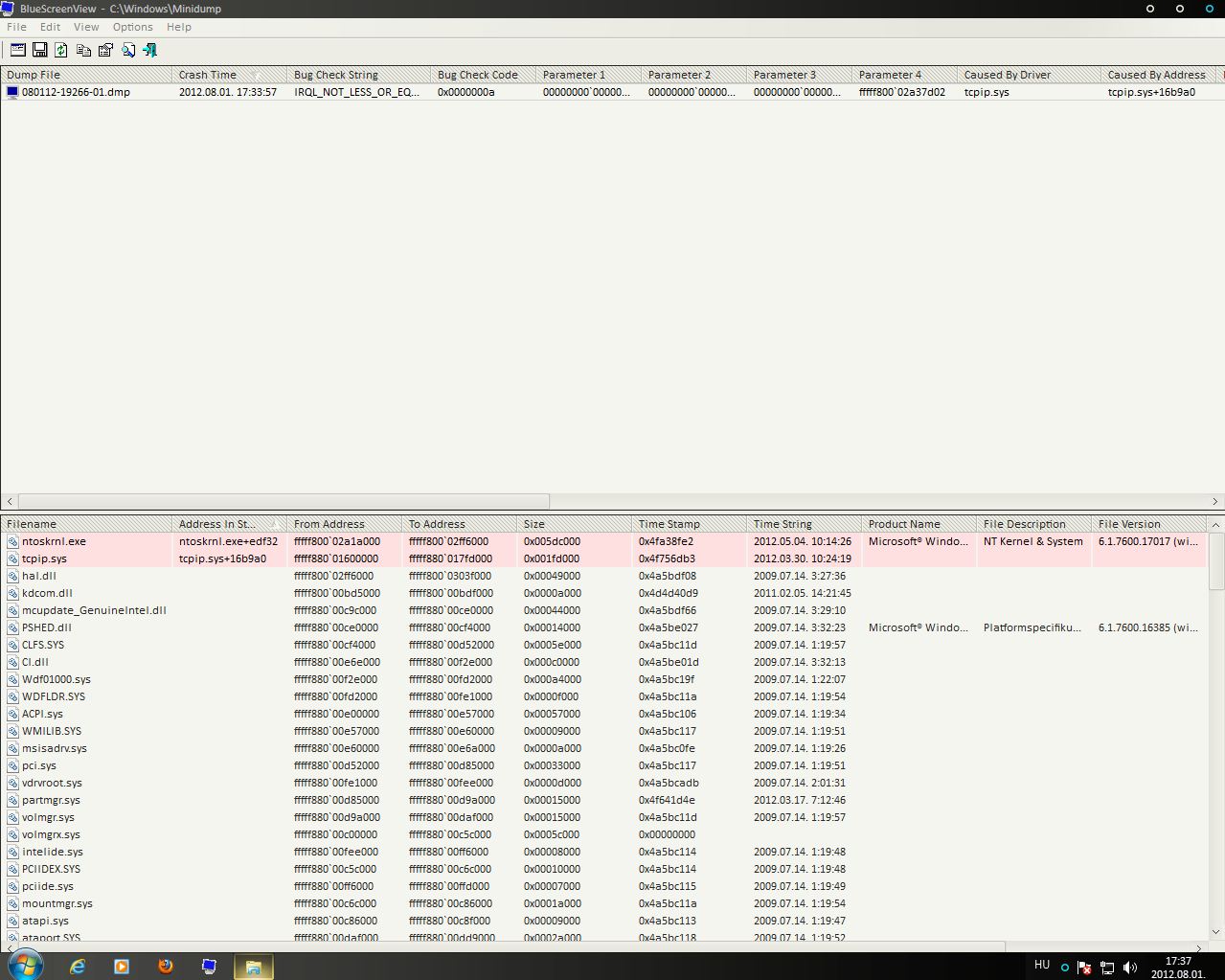Click the lower pane scroll down arrow

(1215, 931)
